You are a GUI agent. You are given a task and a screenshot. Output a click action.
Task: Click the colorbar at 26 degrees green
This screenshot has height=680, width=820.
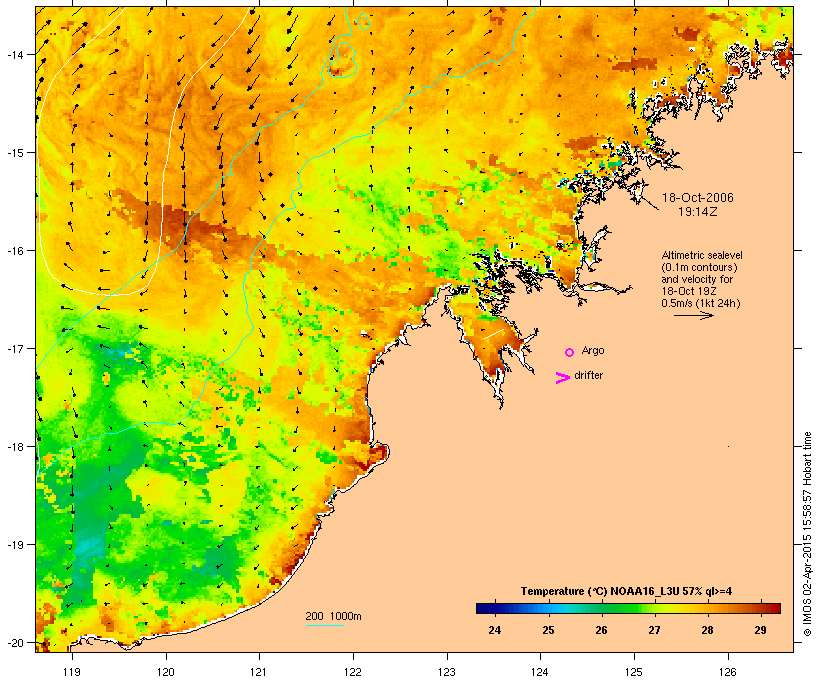pyautogui.click(x=601, y=608)
